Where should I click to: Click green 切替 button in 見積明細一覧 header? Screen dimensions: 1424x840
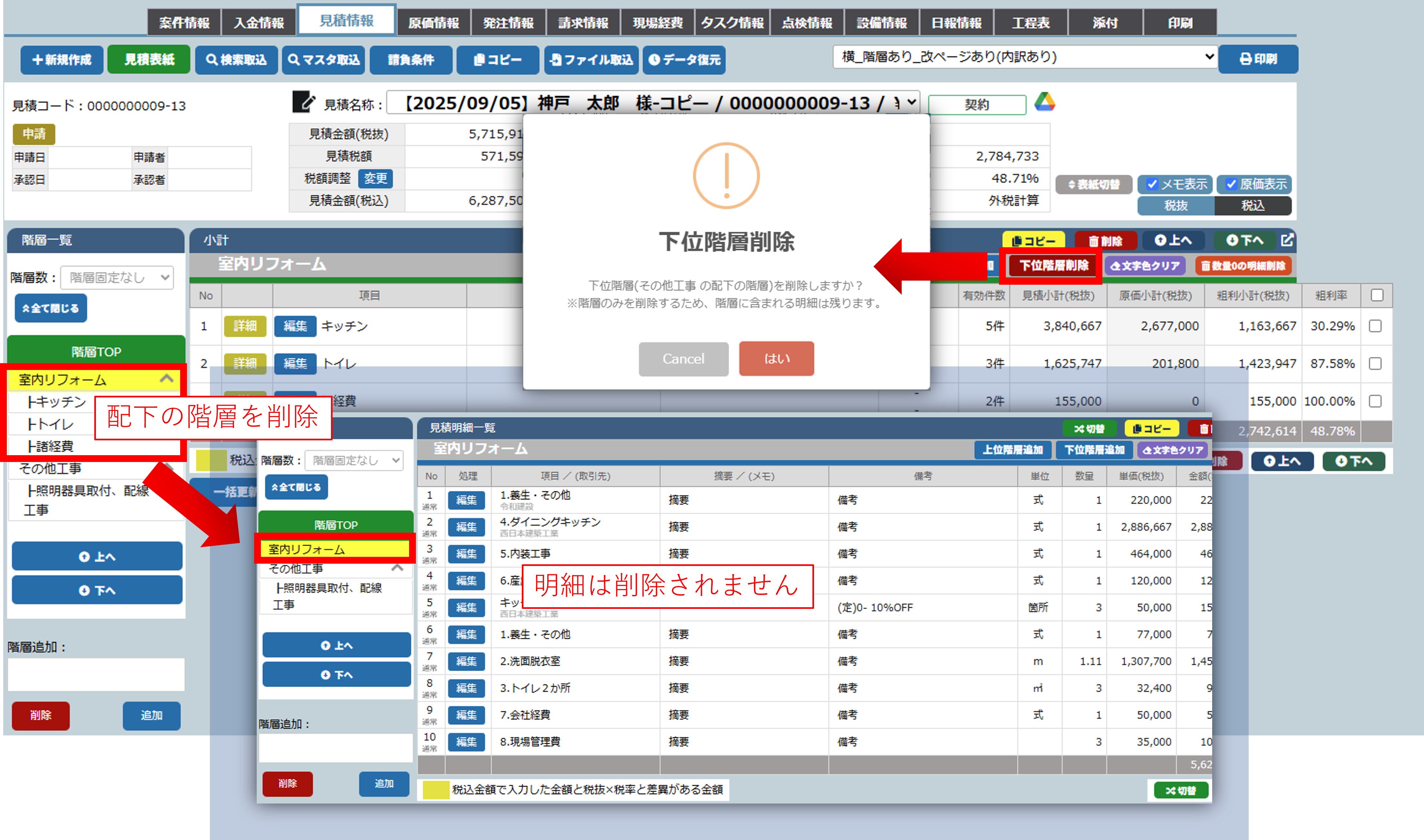click(1089, 428)
